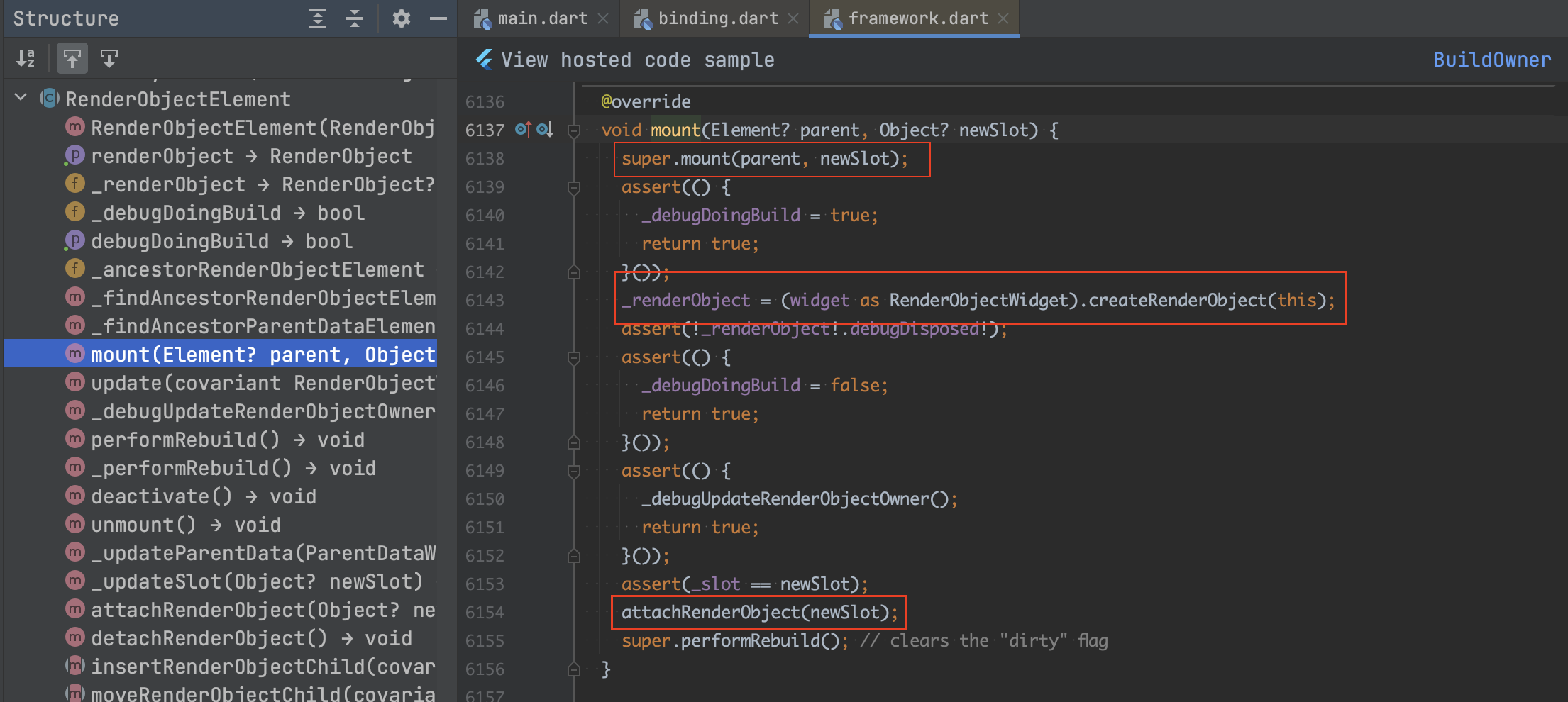Select RenderObjectElement constructor entry

pos(250,128)
